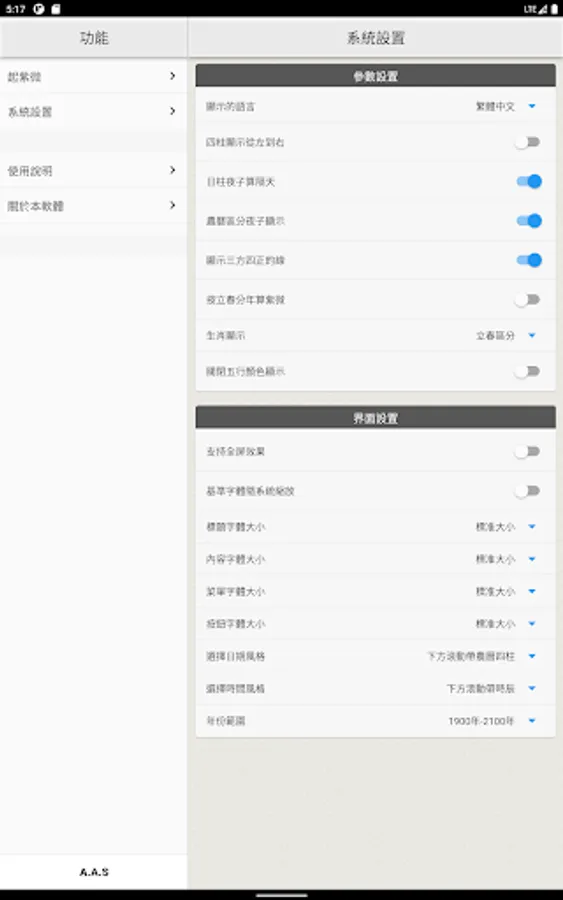Open the 選擇日期風格 dropdown
The height and width of the screenshot is (900, 563).
[482, 656]
